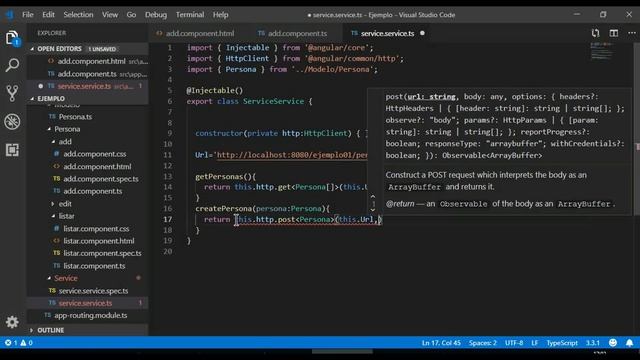Open the Debug menu
Viewport: 640px width, 360px height.
(x=156, y=15)
